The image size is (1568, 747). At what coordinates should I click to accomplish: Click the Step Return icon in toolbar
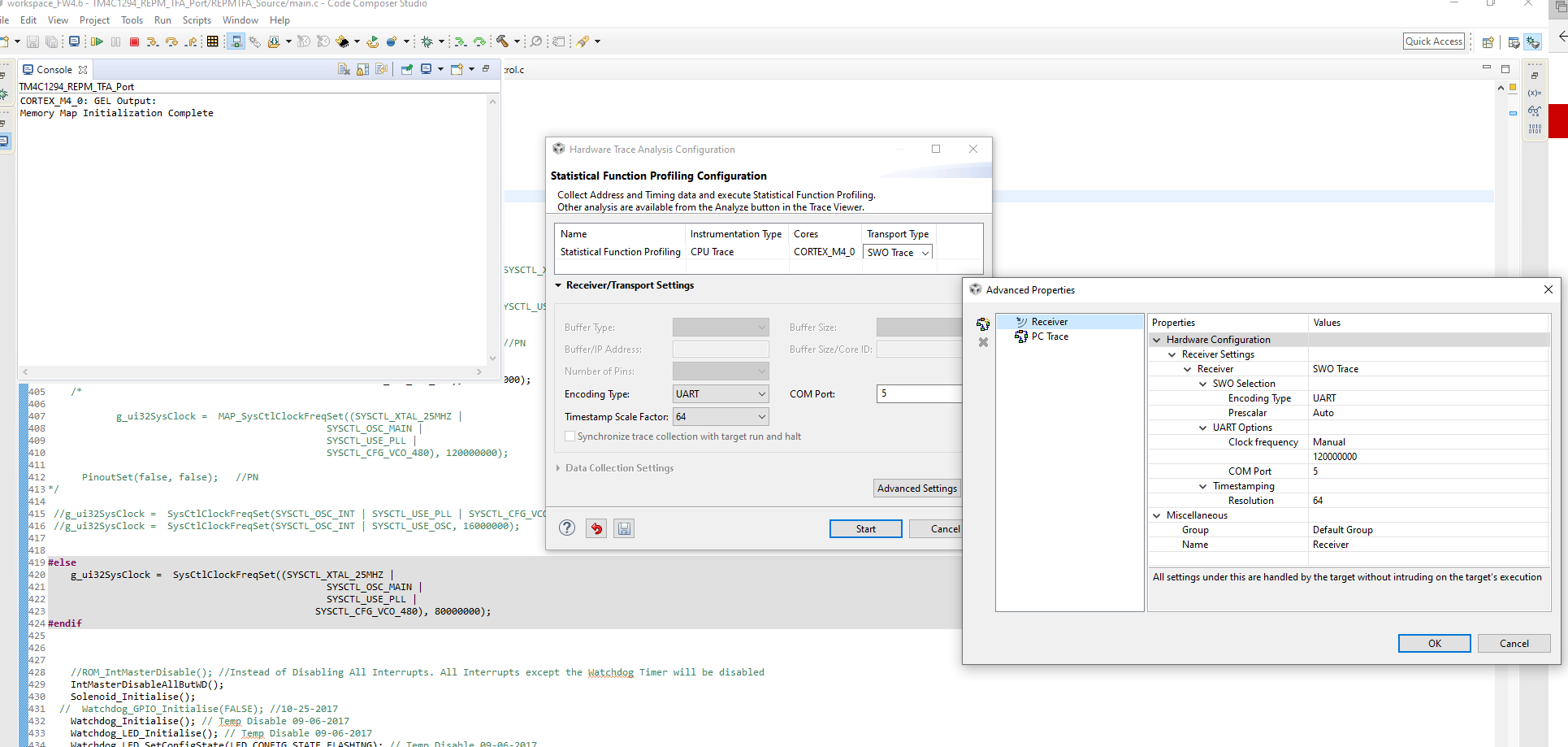coord(191,41)
